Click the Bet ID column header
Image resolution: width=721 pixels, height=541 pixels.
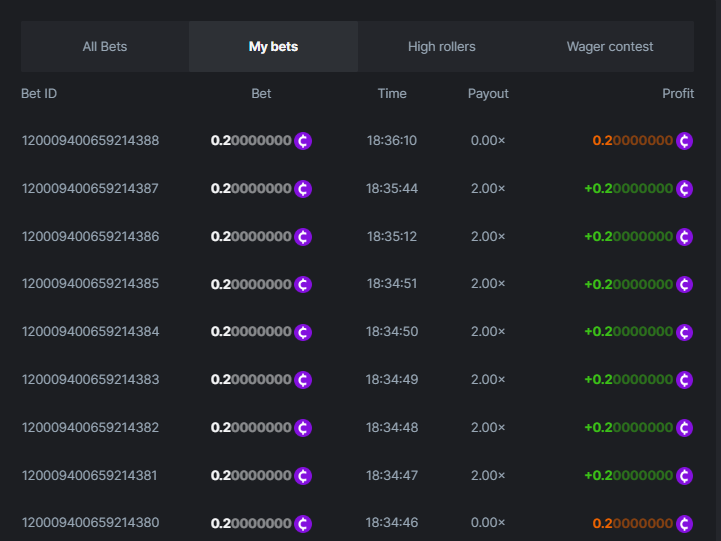pos(39,94)
